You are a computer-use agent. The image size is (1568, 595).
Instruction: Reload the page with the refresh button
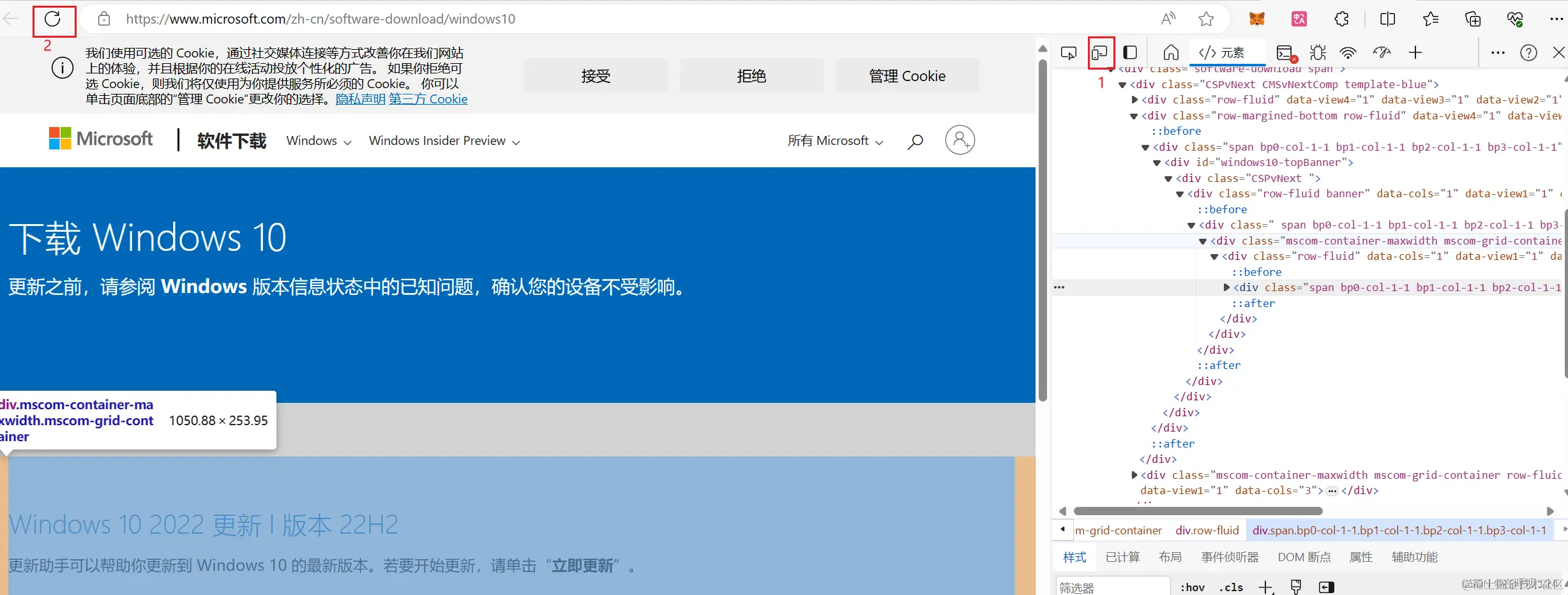coord(53,19)
